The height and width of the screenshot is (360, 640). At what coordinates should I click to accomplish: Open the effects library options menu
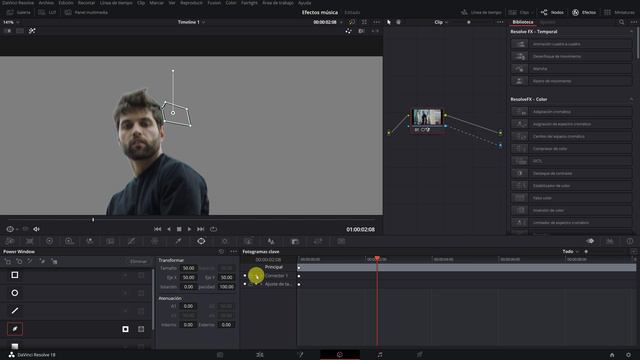pos(633,22)
